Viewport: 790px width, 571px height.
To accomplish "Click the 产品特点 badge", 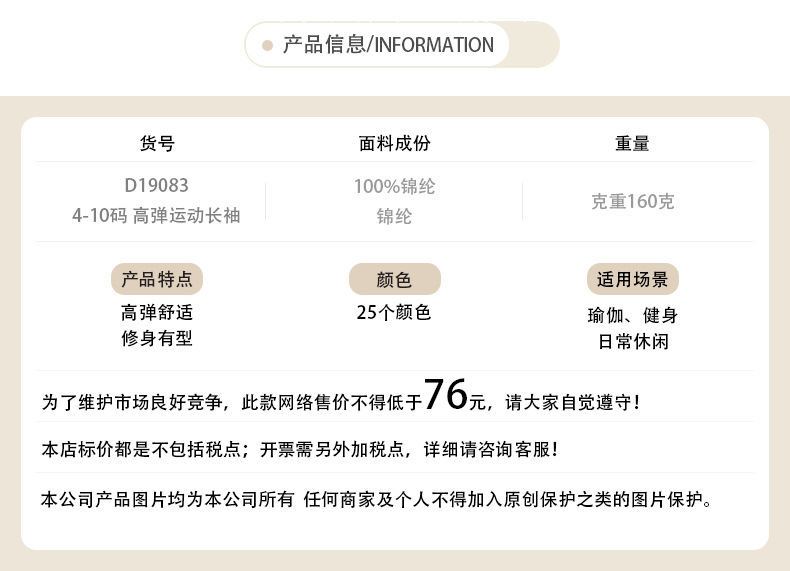I will 157,279.
